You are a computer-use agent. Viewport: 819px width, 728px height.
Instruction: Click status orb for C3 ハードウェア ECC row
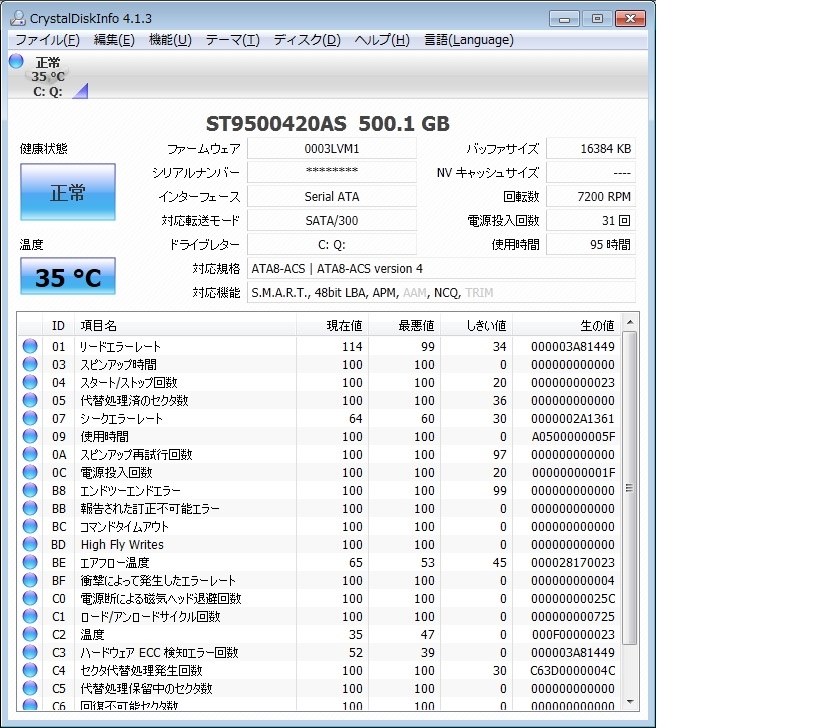pos(30,652)
